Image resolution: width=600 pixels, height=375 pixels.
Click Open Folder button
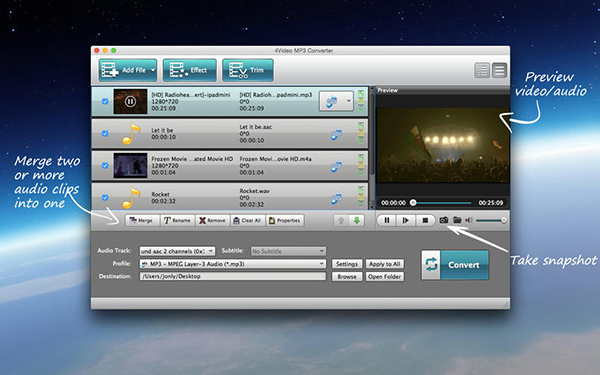pyautogui.click(x=385, y=276)
